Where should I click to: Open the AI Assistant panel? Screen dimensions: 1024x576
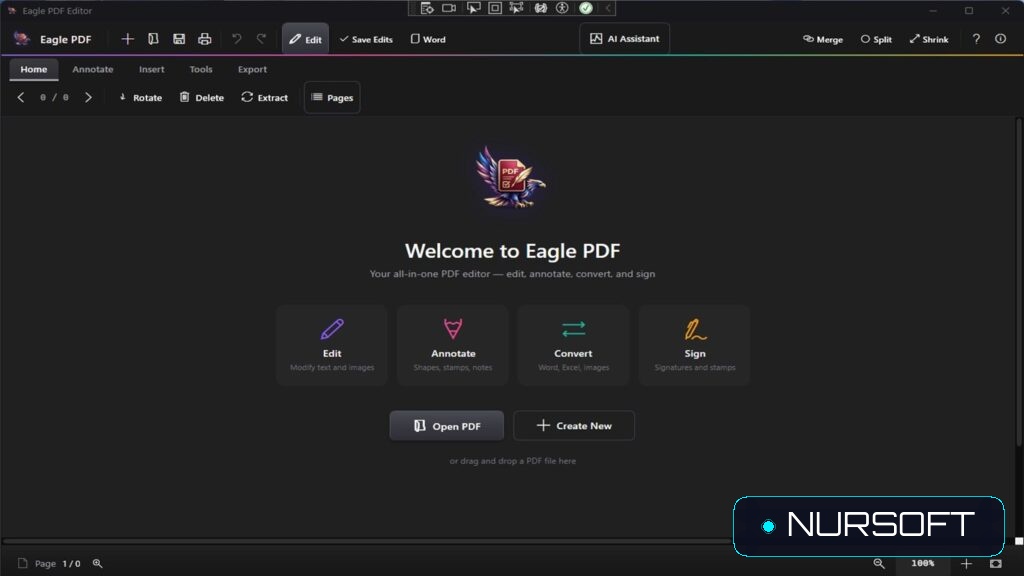(624, 39)
